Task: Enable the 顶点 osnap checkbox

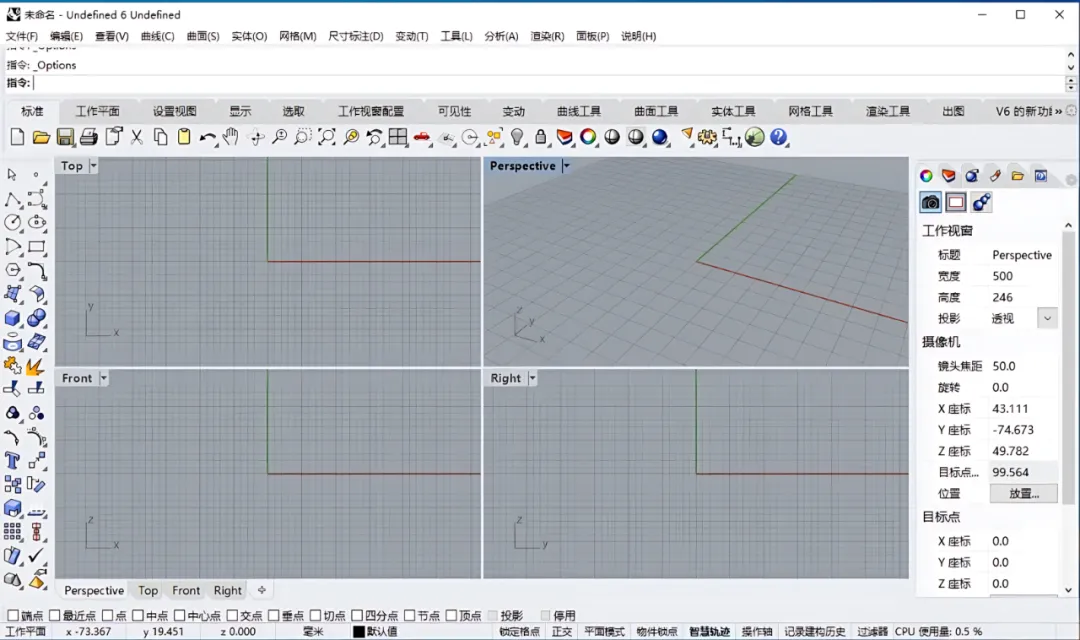Action: [x=451, y=615]
